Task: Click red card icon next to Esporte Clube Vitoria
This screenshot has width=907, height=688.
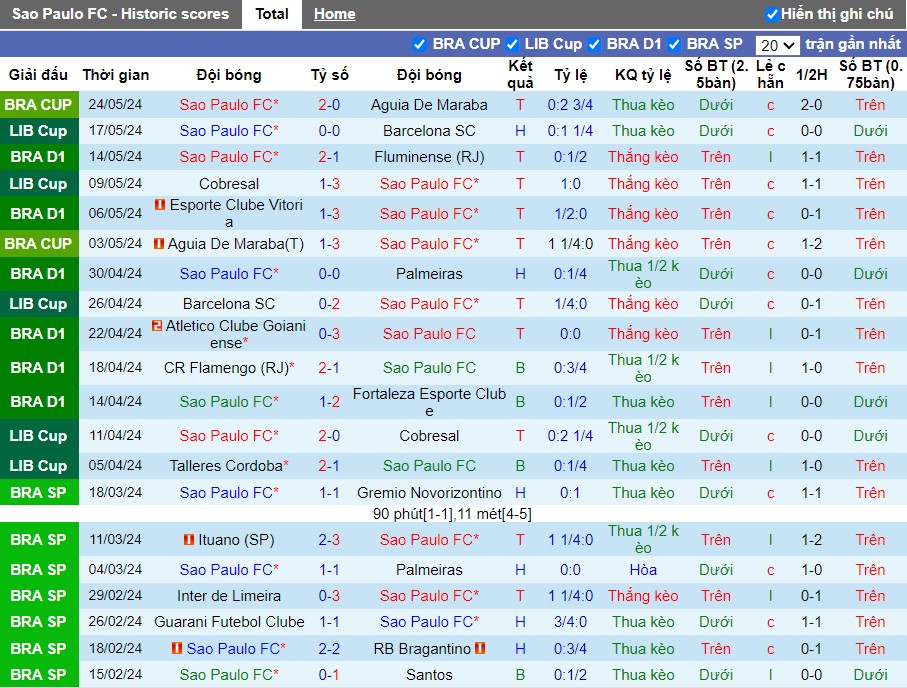Action: click(x=160, y=204)
